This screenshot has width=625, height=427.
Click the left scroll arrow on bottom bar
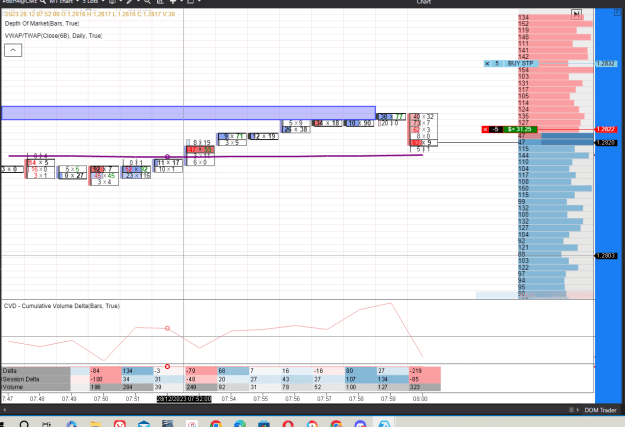click(4, 410)
